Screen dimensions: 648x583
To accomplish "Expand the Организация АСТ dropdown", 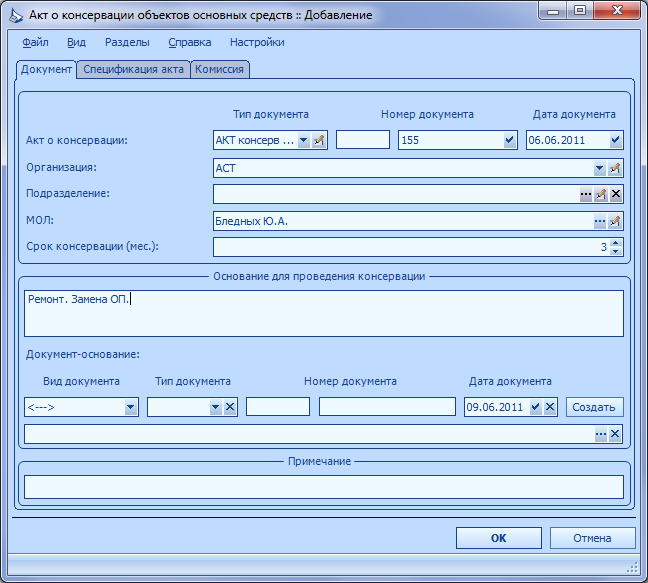I will click(600, 168).
